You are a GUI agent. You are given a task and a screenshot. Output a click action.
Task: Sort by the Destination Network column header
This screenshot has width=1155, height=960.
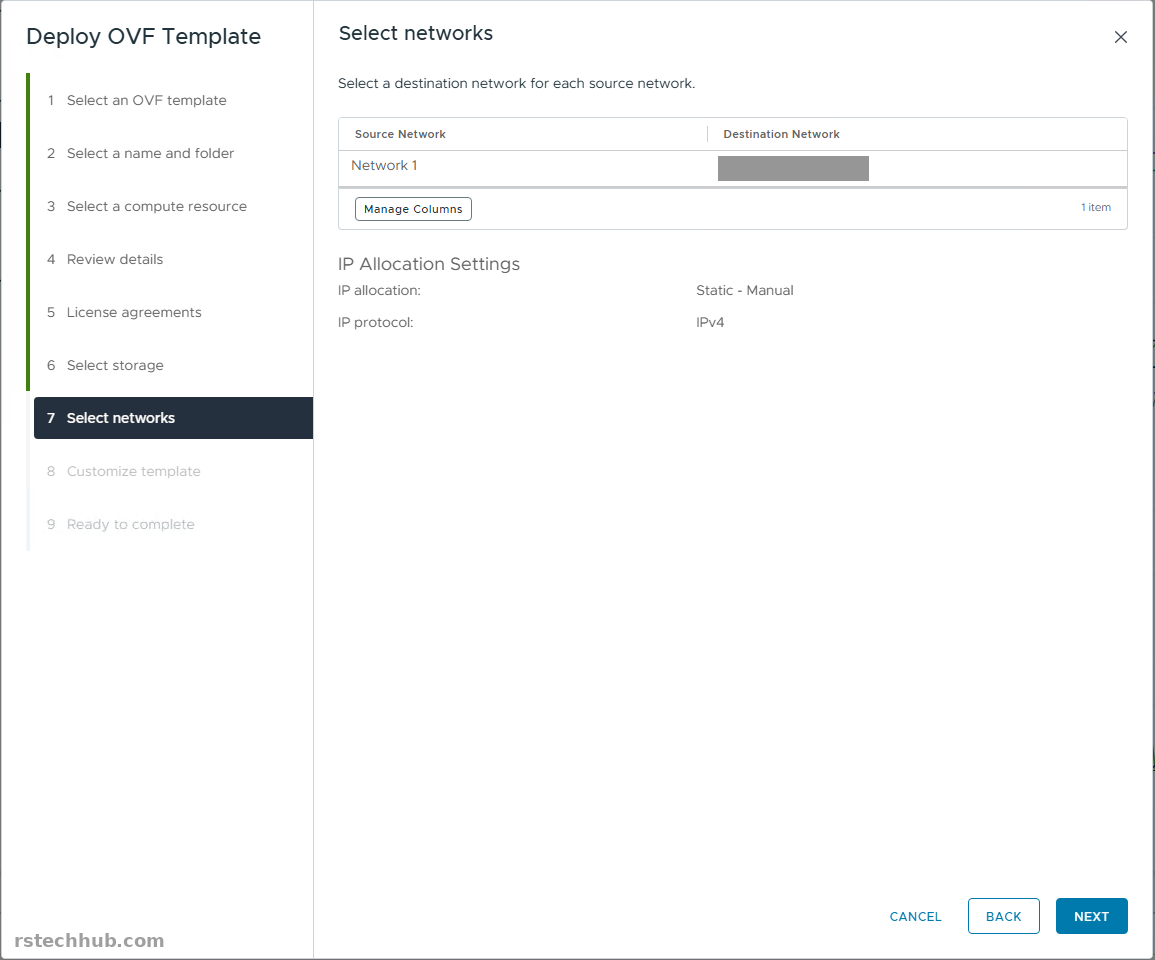pos(781,134)
